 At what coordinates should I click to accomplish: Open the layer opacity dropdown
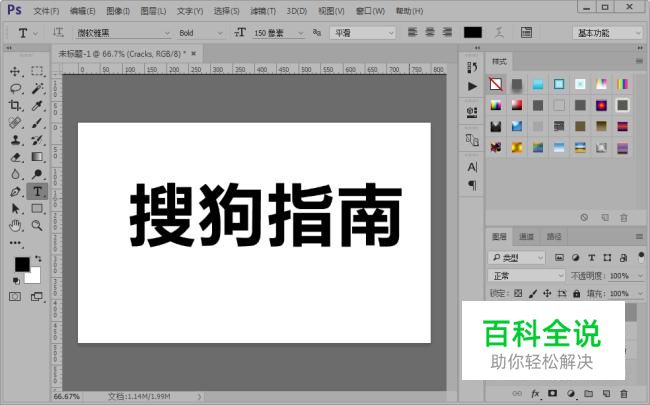[640, 276]
